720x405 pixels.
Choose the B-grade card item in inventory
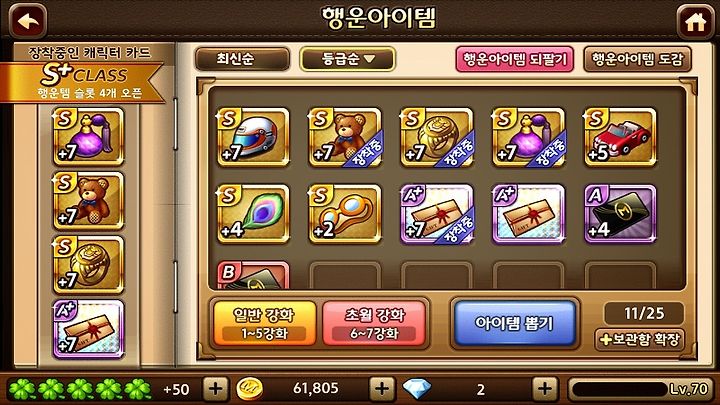(x=253, y=275)
